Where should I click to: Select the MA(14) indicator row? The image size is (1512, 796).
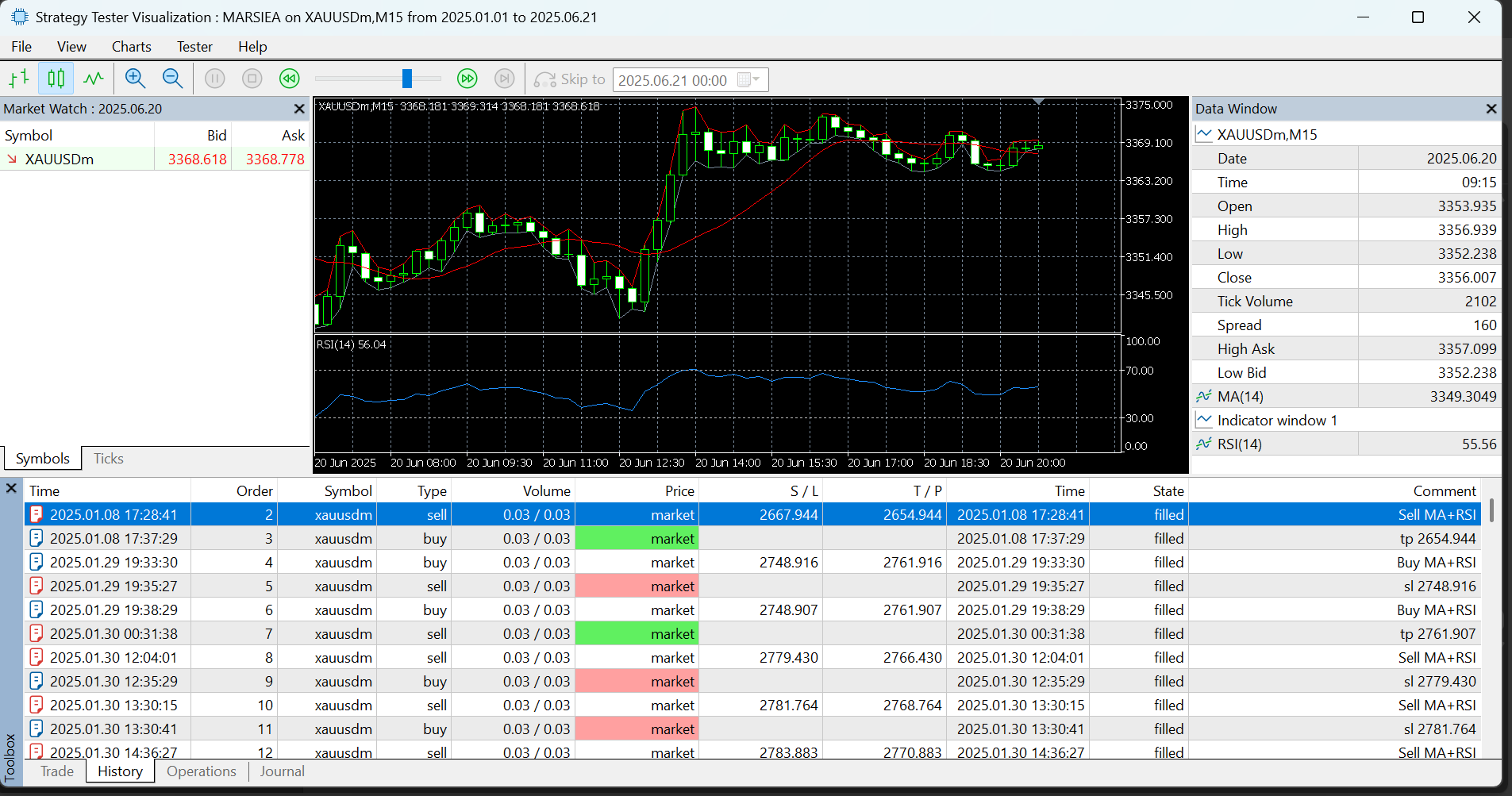1241,396
